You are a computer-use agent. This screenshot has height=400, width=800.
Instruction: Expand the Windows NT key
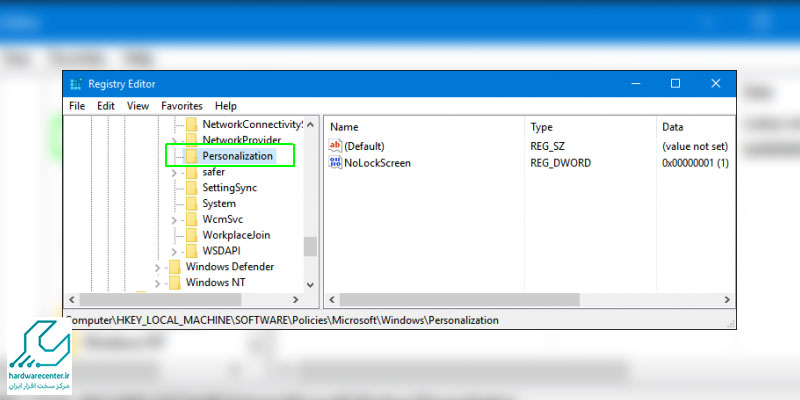(x=158, y=283)
